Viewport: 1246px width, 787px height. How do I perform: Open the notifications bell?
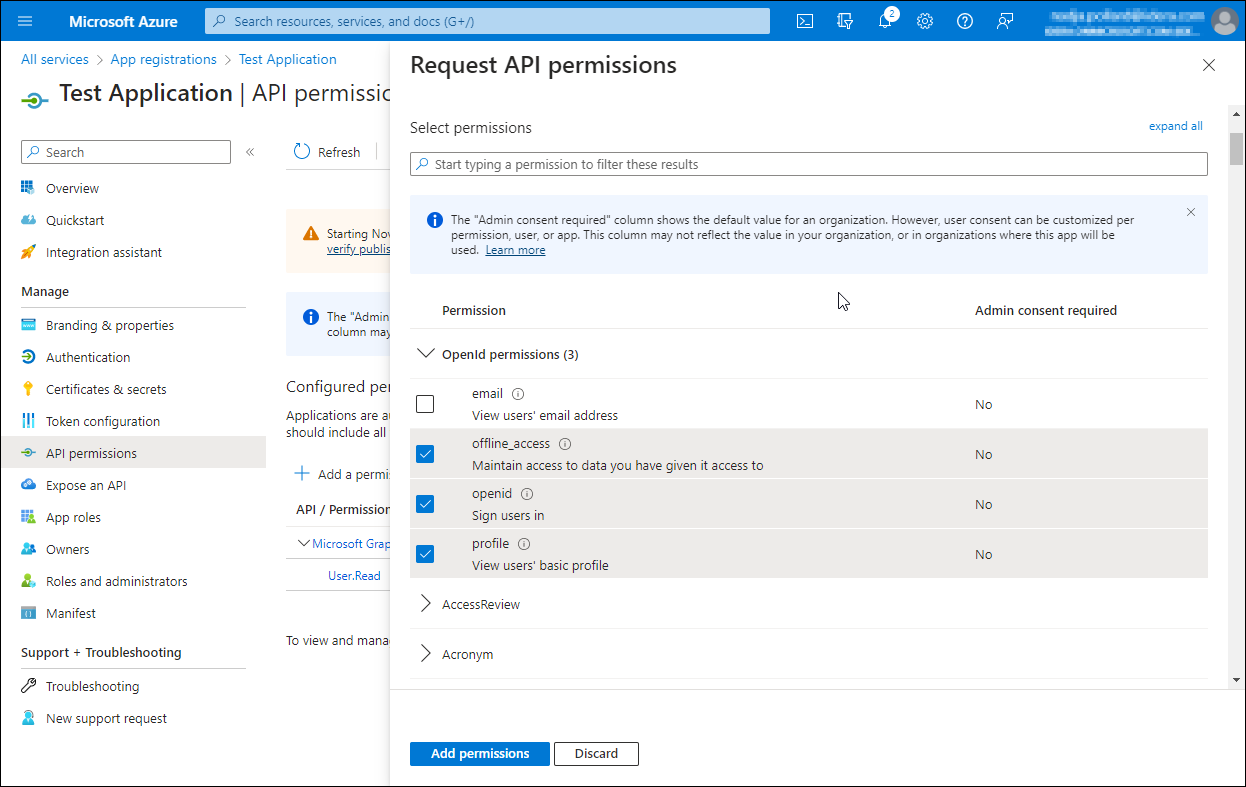[886, 20]
